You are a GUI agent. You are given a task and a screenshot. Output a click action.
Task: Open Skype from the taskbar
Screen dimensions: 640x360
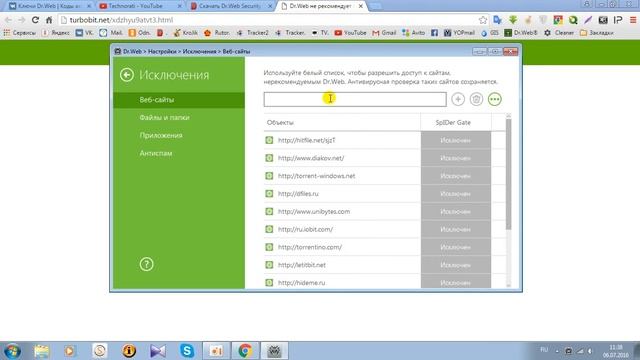pos(187,351)
